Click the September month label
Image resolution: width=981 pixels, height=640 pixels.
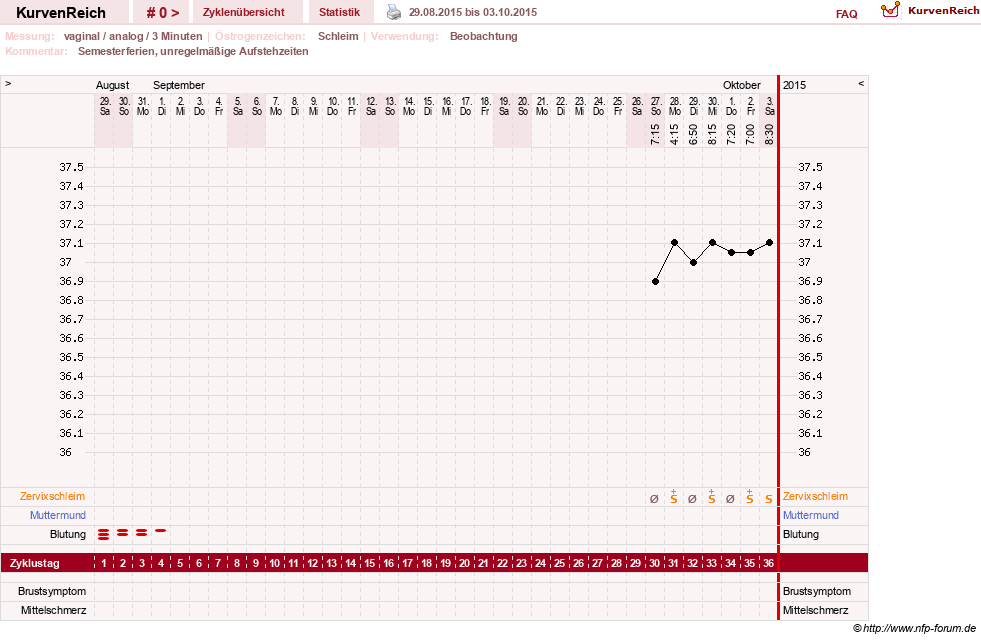(x=178, y=85)
